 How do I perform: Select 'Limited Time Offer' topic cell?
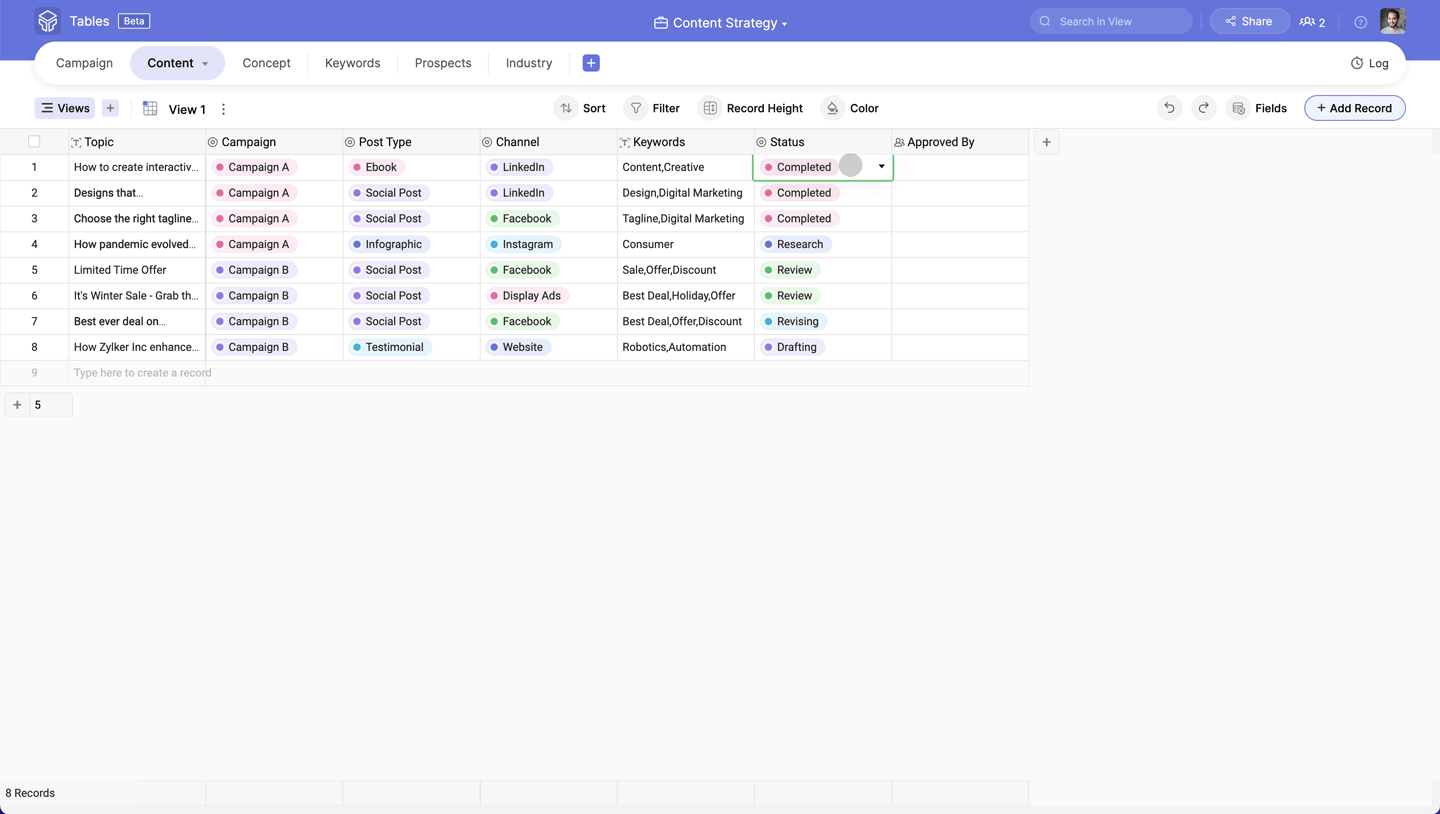pyautogui.click(x=137, y=270)
